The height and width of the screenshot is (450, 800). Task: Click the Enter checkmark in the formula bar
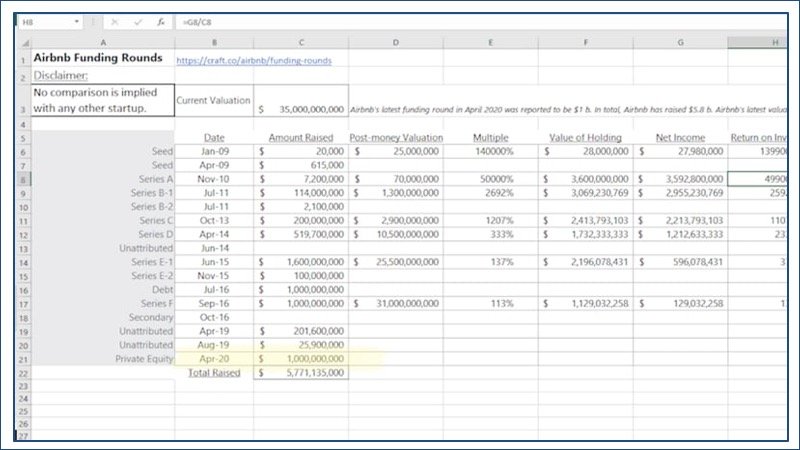pyautogui.click(x=138, y=22)
